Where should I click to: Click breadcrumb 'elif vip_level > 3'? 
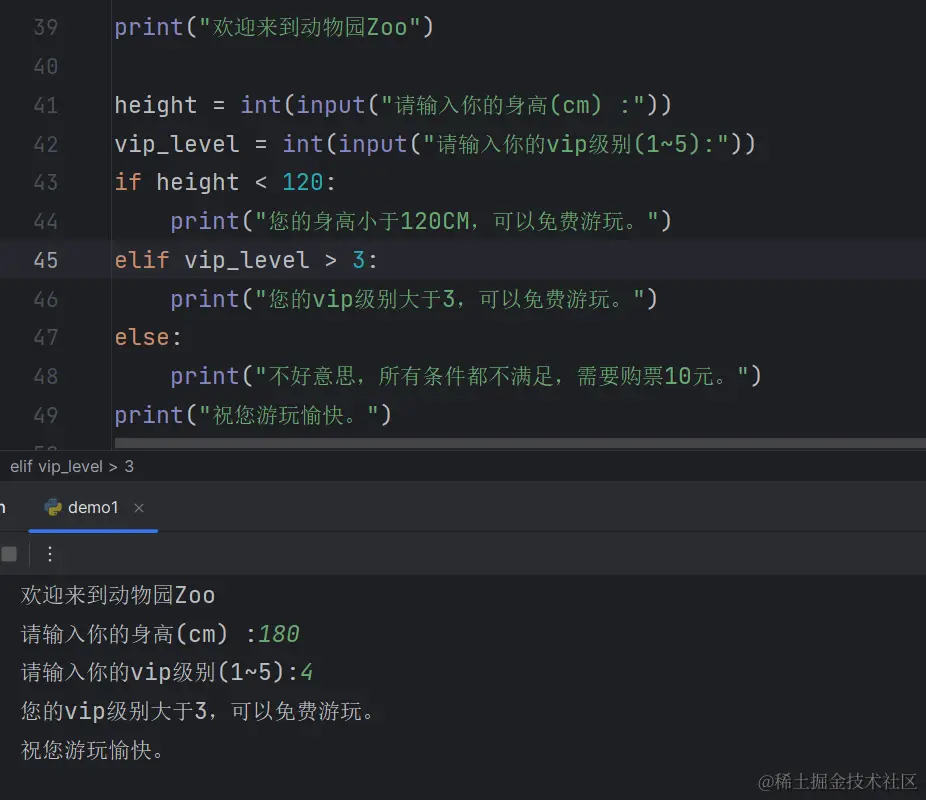tap(72, 466)
